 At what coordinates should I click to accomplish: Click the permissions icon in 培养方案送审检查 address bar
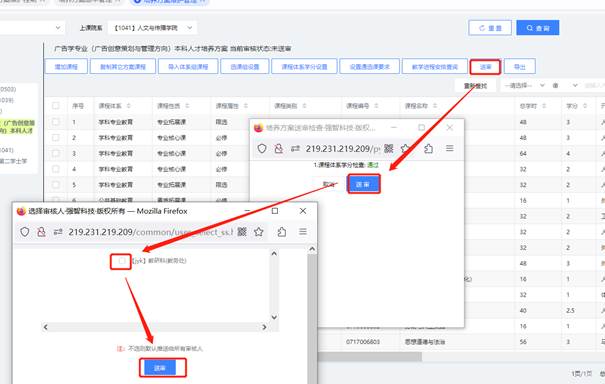(295, 149)
